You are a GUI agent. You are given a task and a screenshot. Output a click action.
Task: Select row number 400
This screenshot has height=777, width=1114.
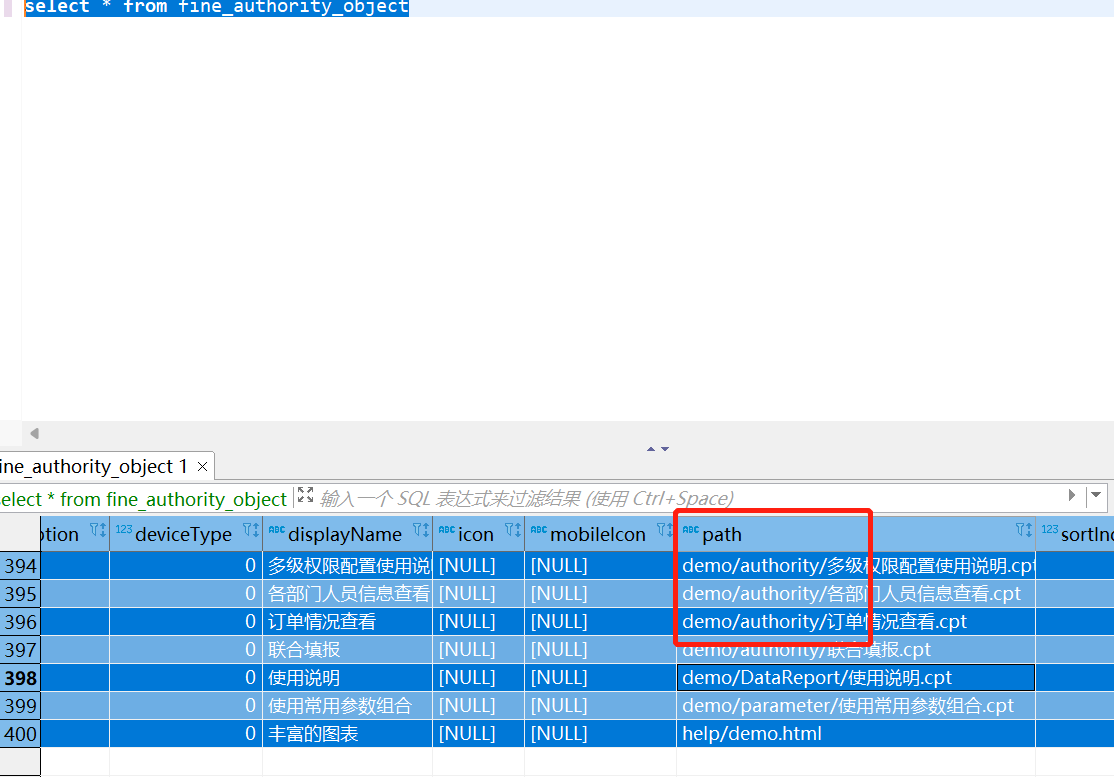click(x=20, y=734)
